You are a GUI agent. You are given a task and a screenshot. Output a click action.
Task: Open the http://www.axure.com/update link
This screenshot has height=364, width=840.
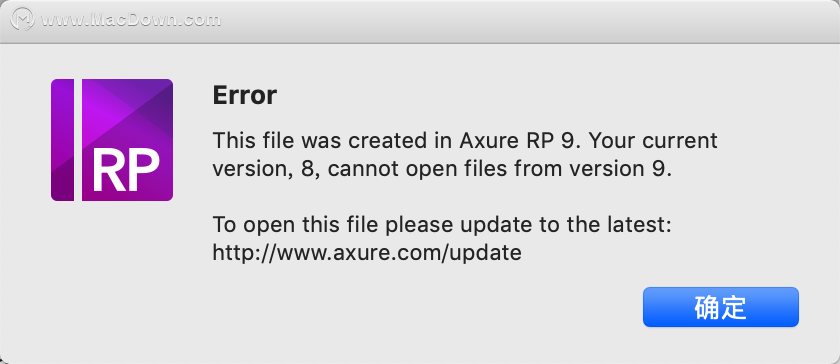pyautogui.click(x=367, y=252)
